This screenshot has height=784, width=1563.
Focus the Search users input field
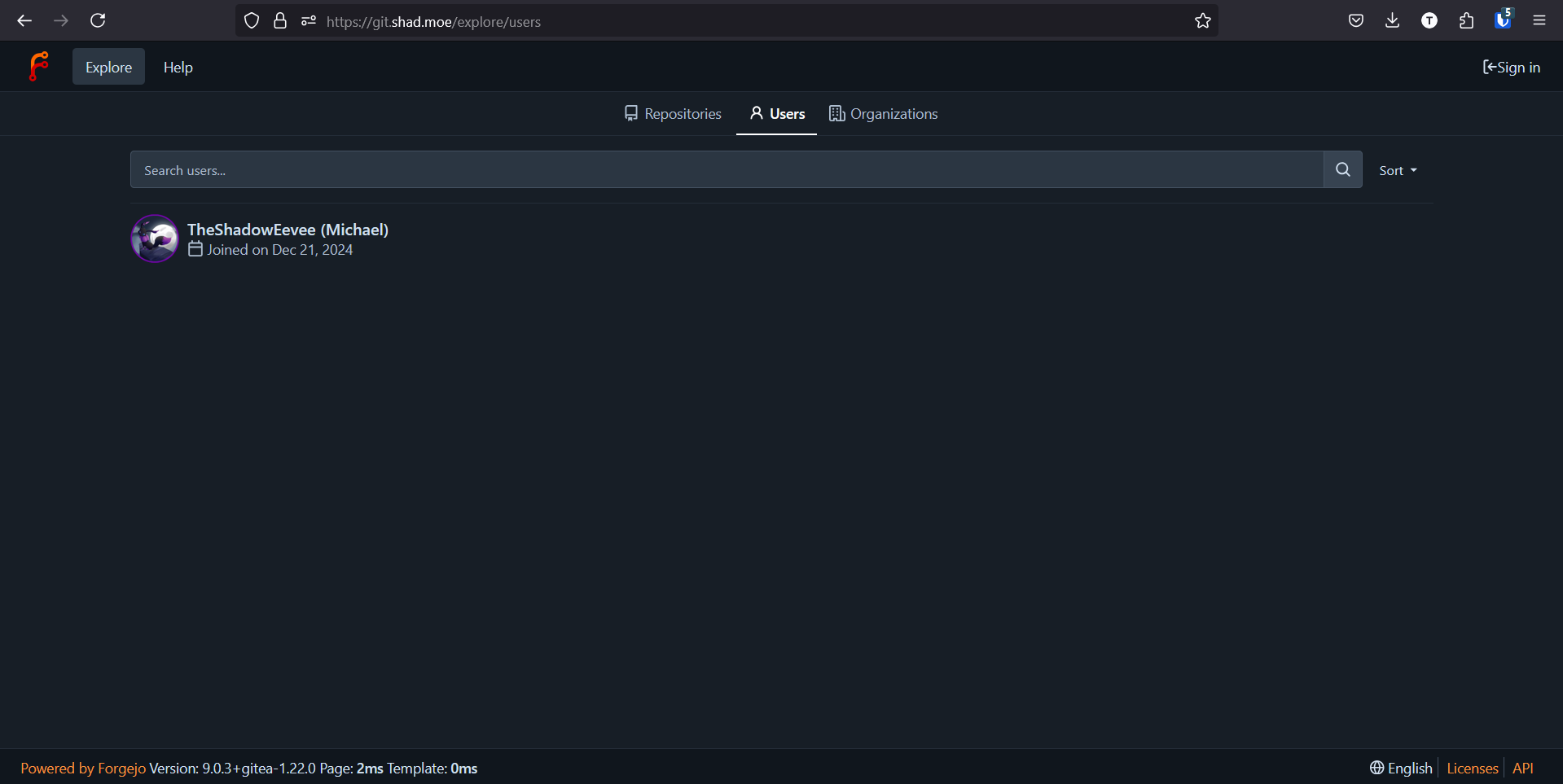(725, 170)
